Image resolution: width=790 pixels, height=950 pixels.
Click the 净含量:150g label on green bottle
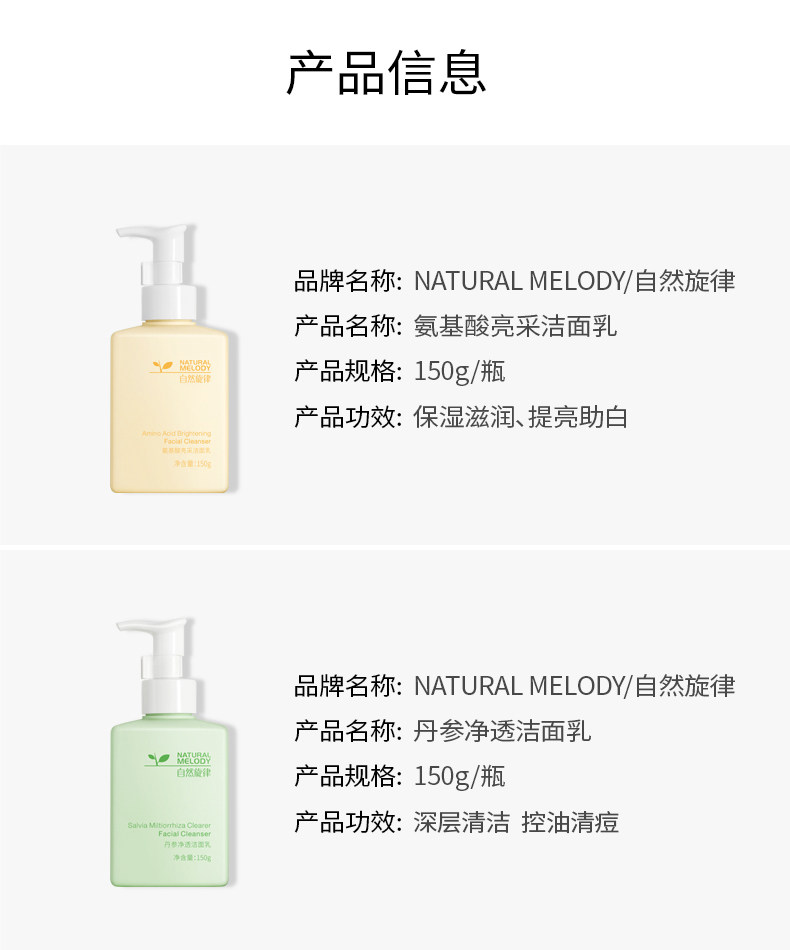pos(192,858)
